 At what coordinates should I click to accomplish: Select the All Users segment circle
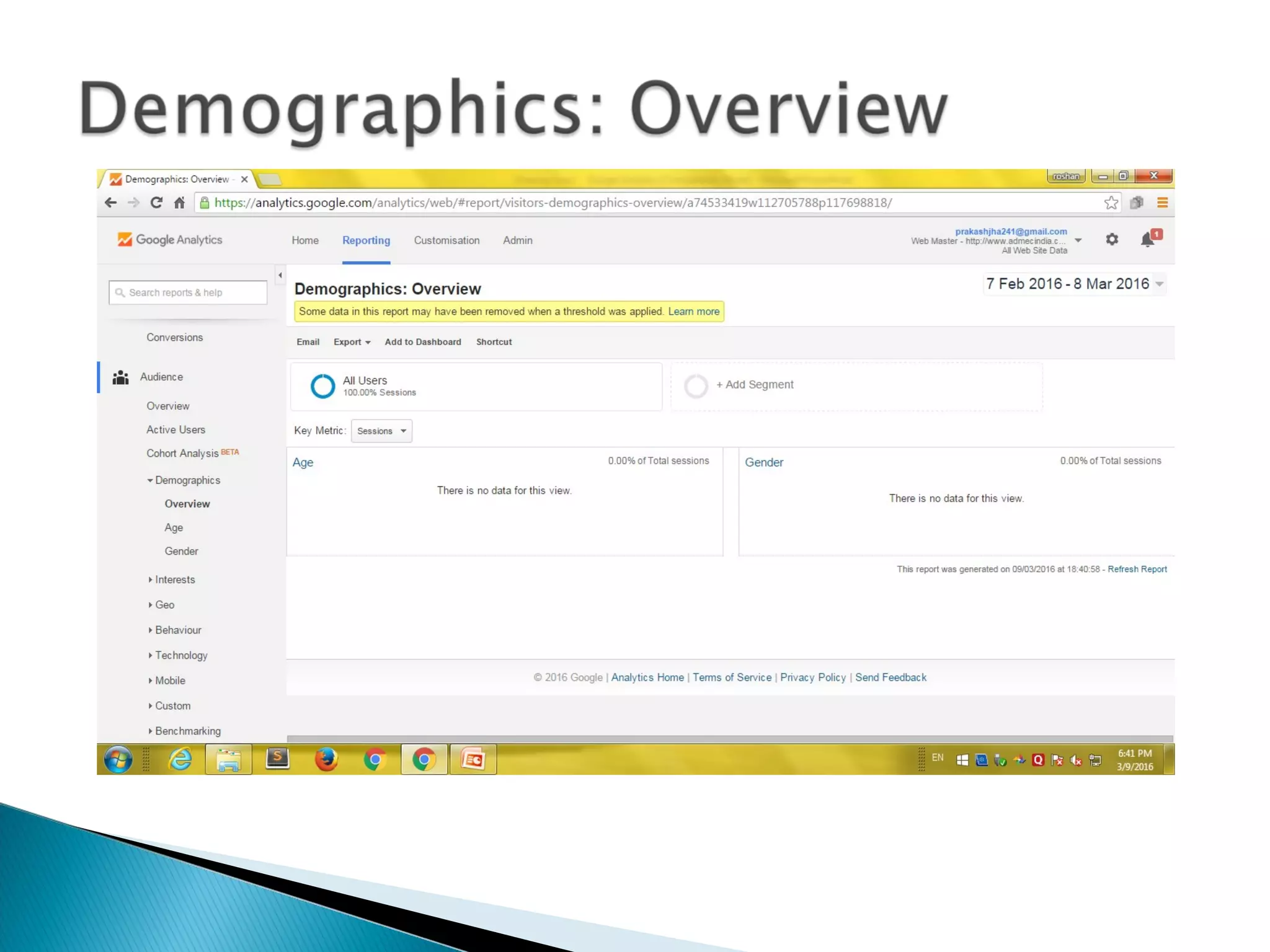coord(322,386)
